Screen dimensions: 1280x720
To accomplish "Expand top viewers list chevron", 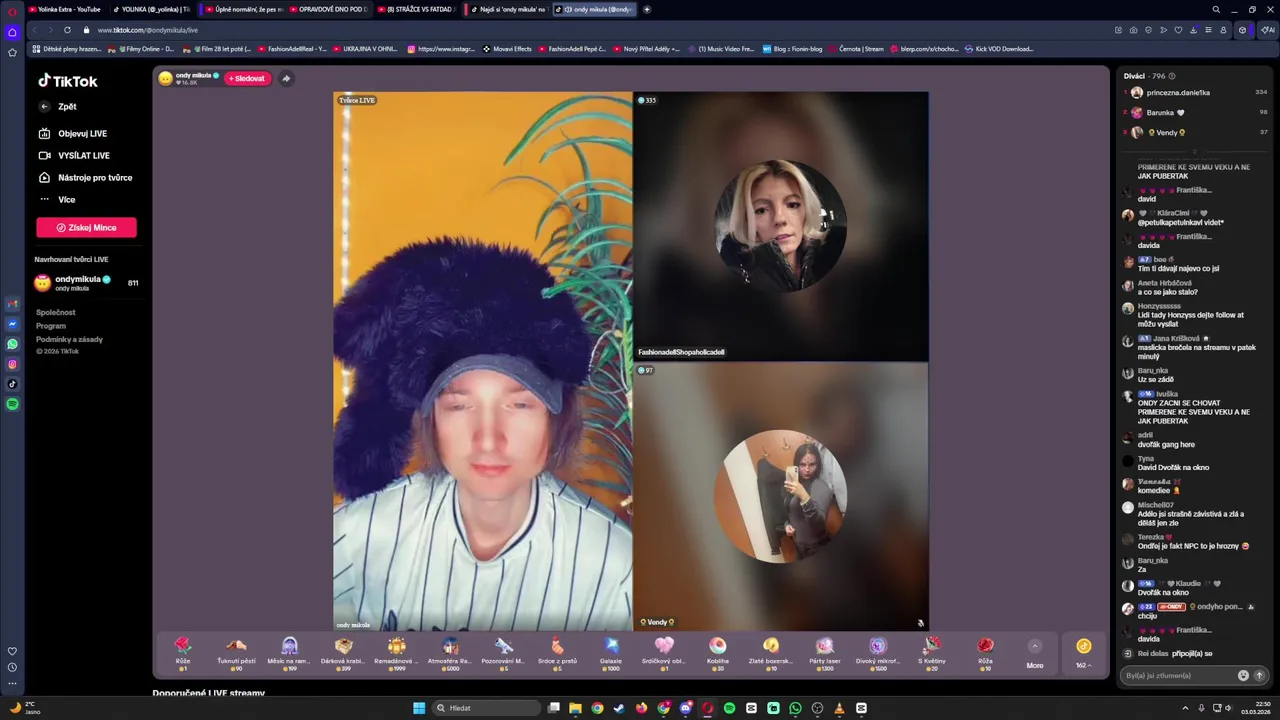I will point(1195,151).
